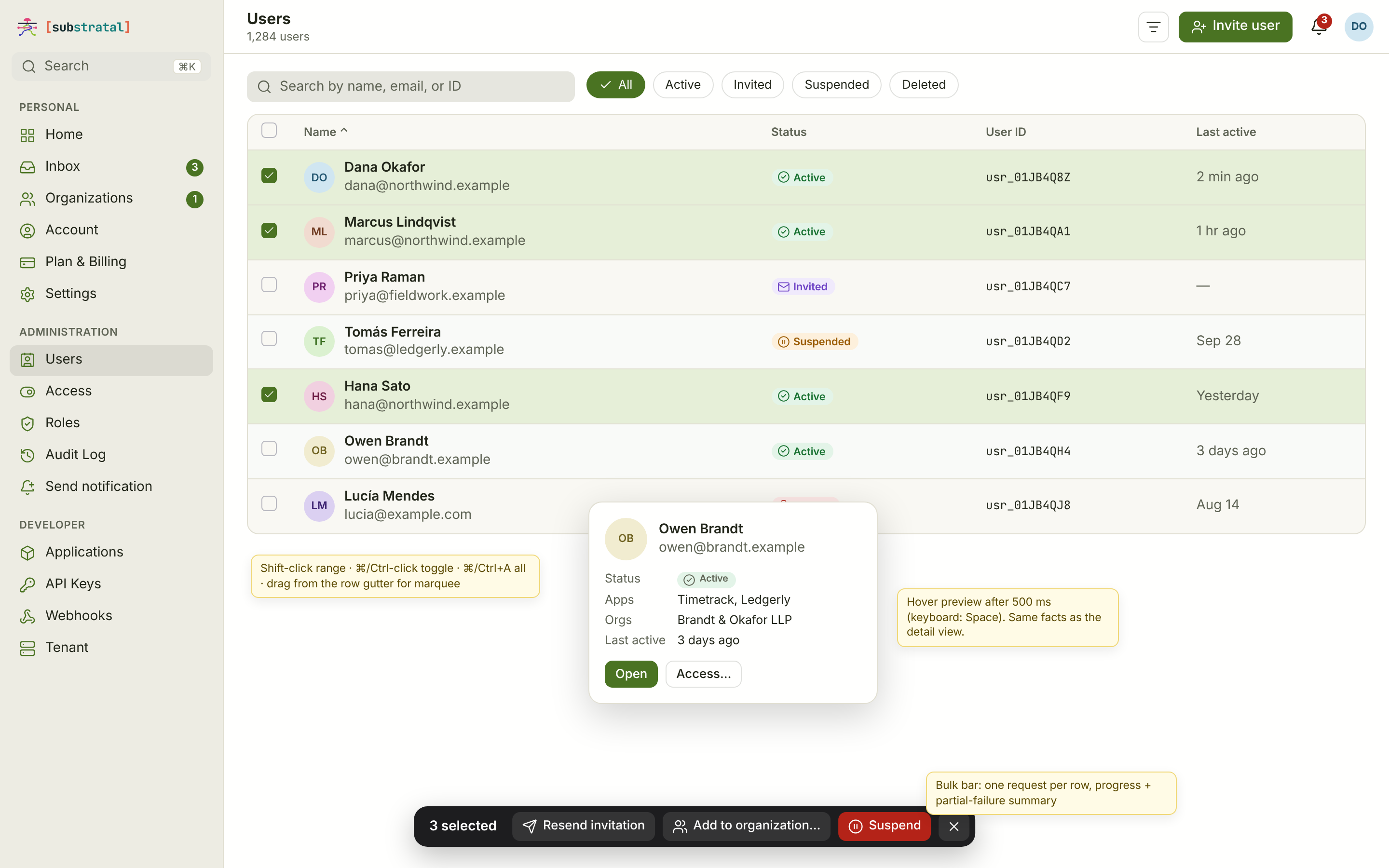The width and height of the screenshot is (1389, 868).
Task: Uncheck Hana Sato's row checkbox
Action: click(269, 394)
